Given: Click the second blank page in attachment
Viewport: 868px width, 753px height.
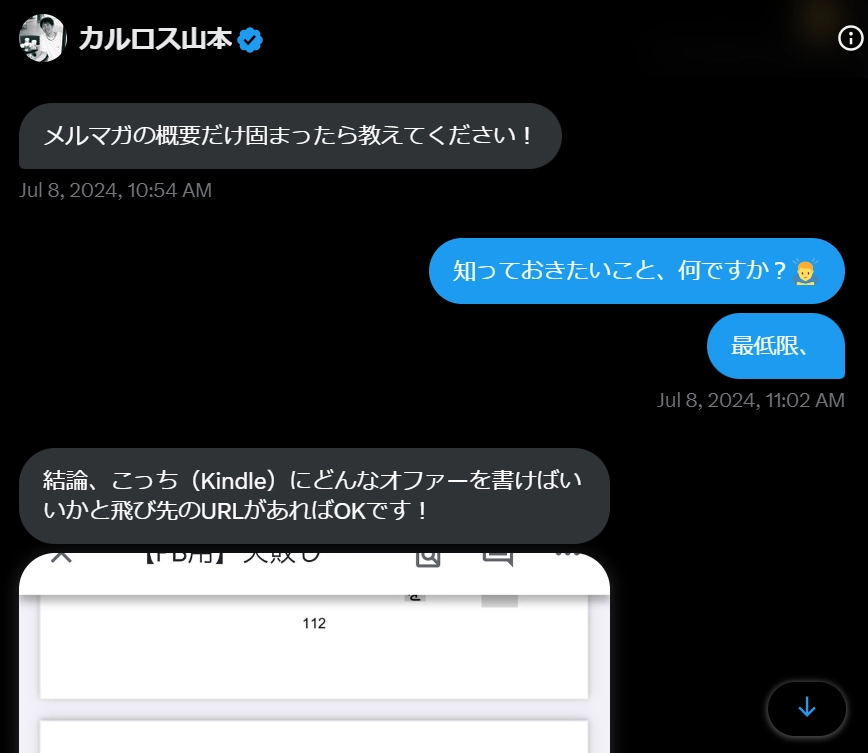Looking at the screenshot, I should pos(314,736).
